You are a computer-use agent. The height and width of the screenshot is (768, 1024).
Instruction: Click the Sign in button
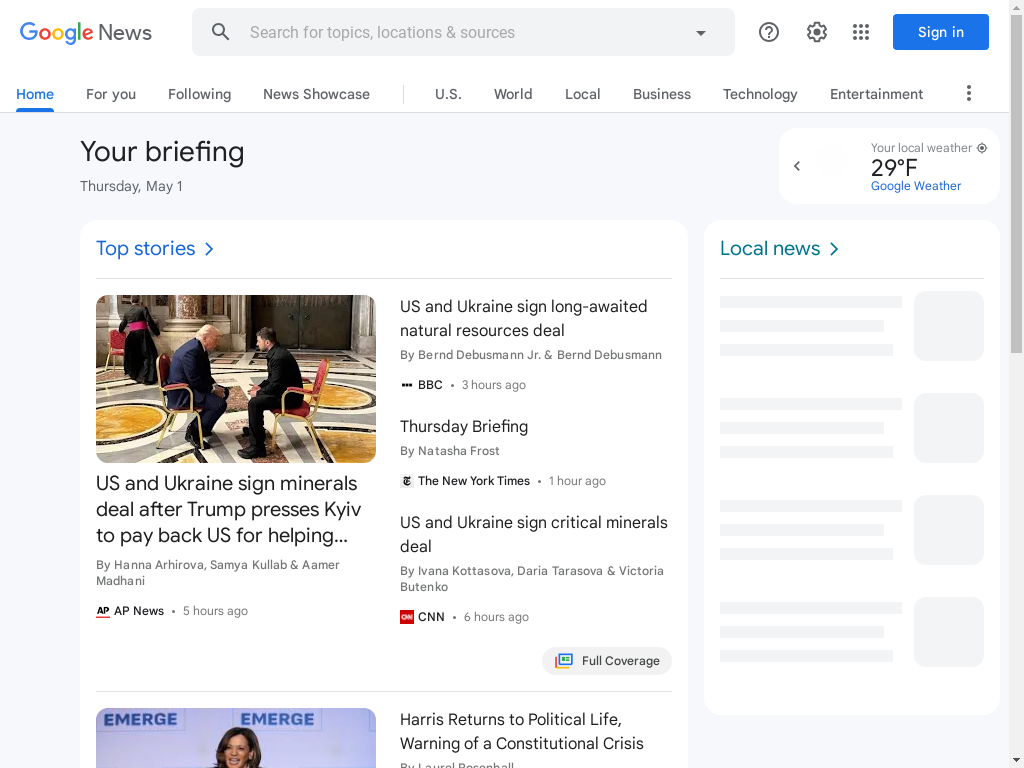pos(940,32)
